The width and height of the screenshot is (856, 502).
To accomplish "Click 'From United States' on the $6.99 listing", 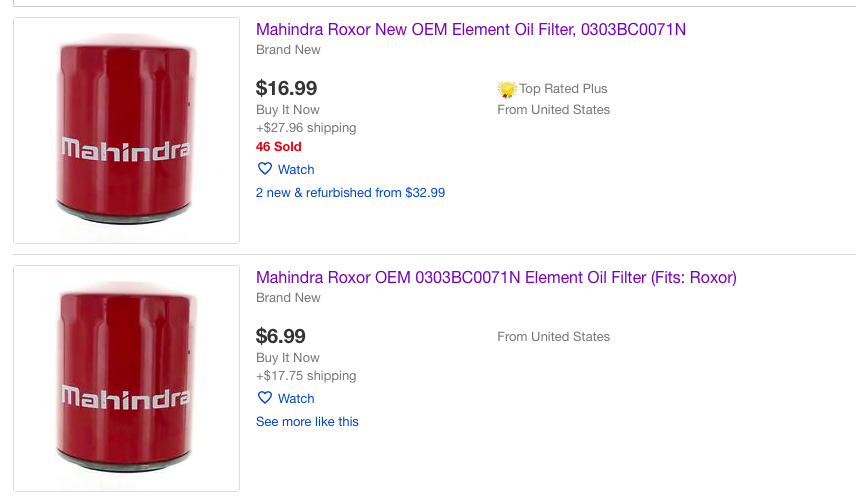I will coord(553,337).
